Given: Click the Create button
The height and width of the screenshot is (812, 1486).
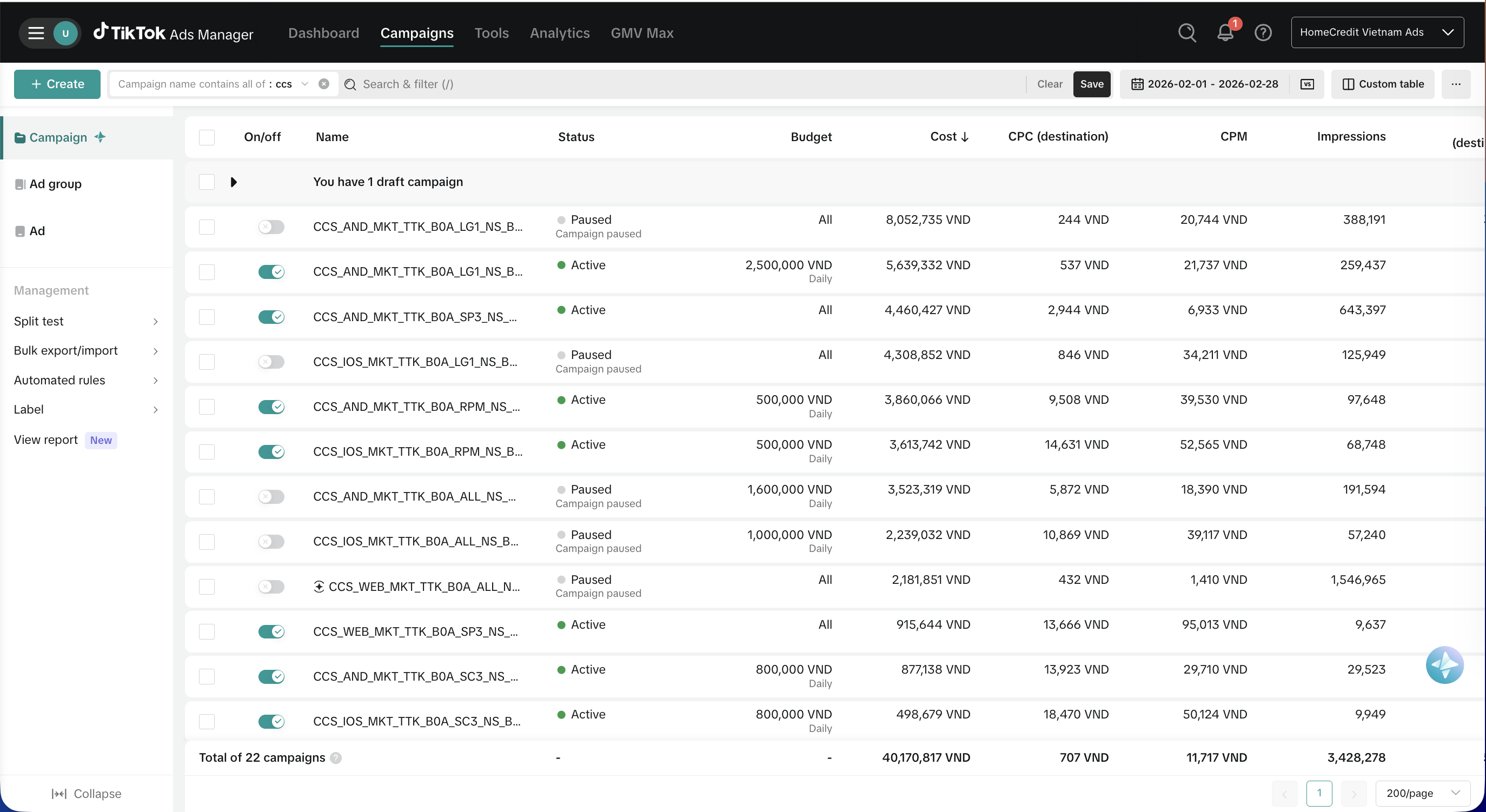Looking at the screenshot, I should point(57,84).
